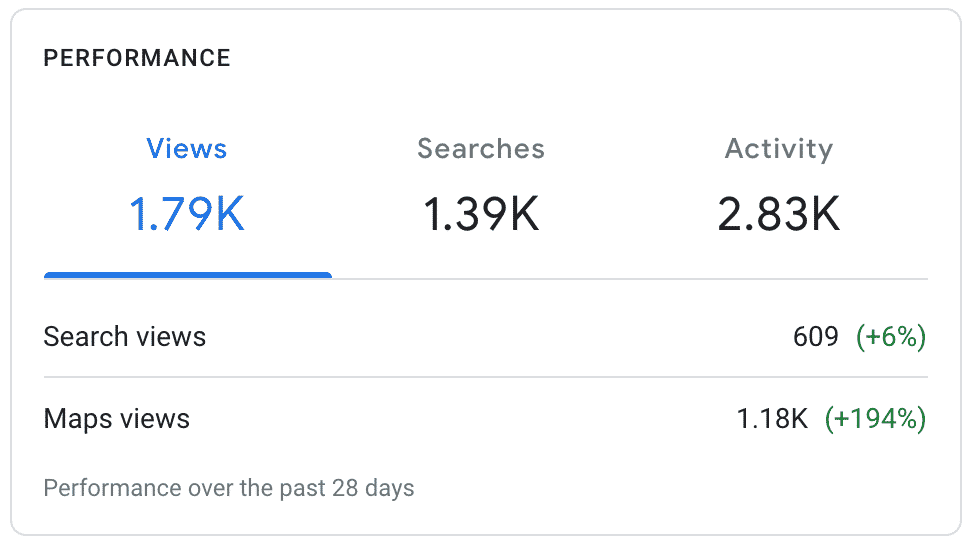Click the 1.79K views total
Viewport: 970px width, 544px height.
187,214
